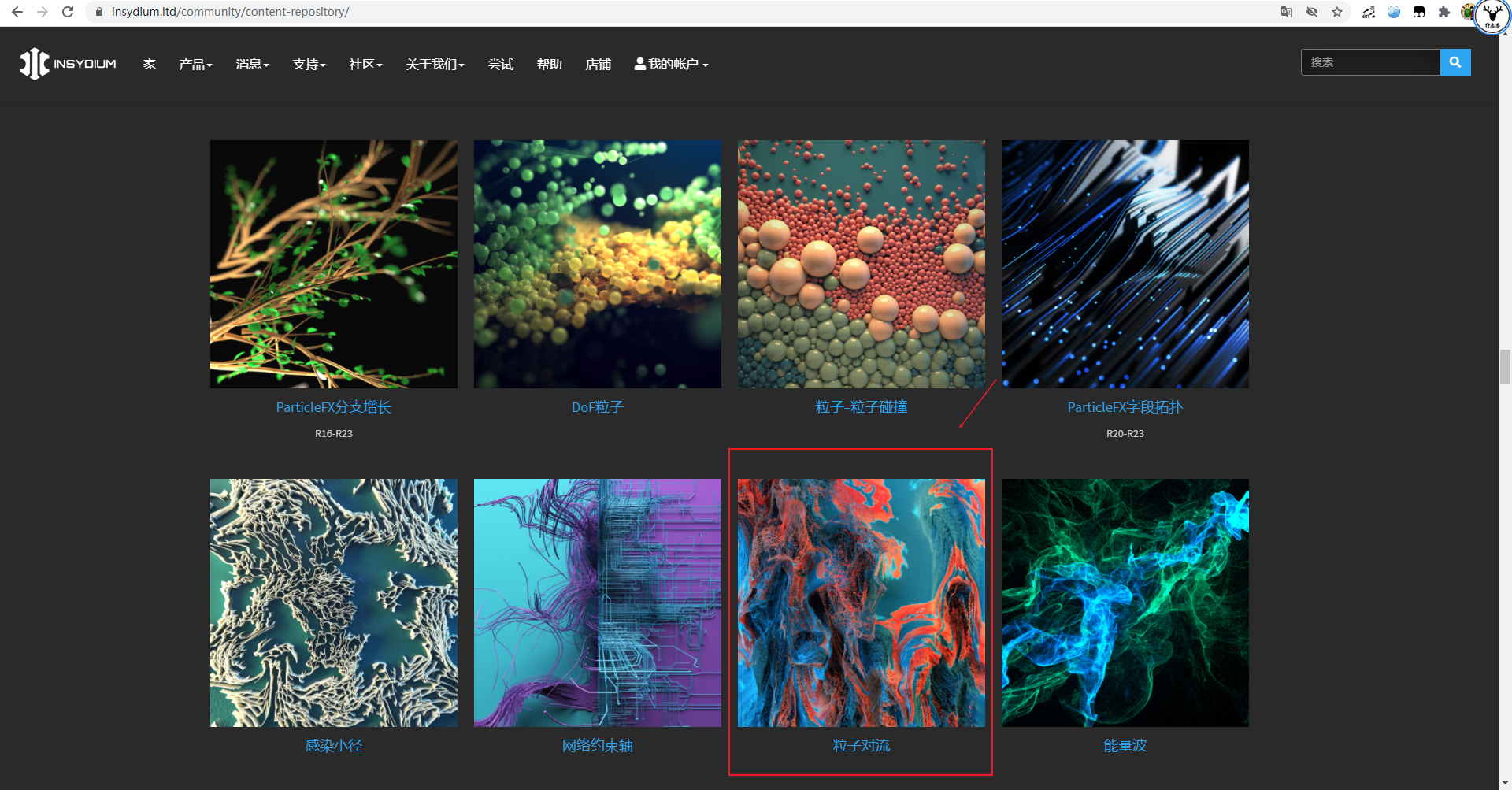Open the 家 home menu item
This screenshot has width=1512, height=790.
tap(150, 65)
